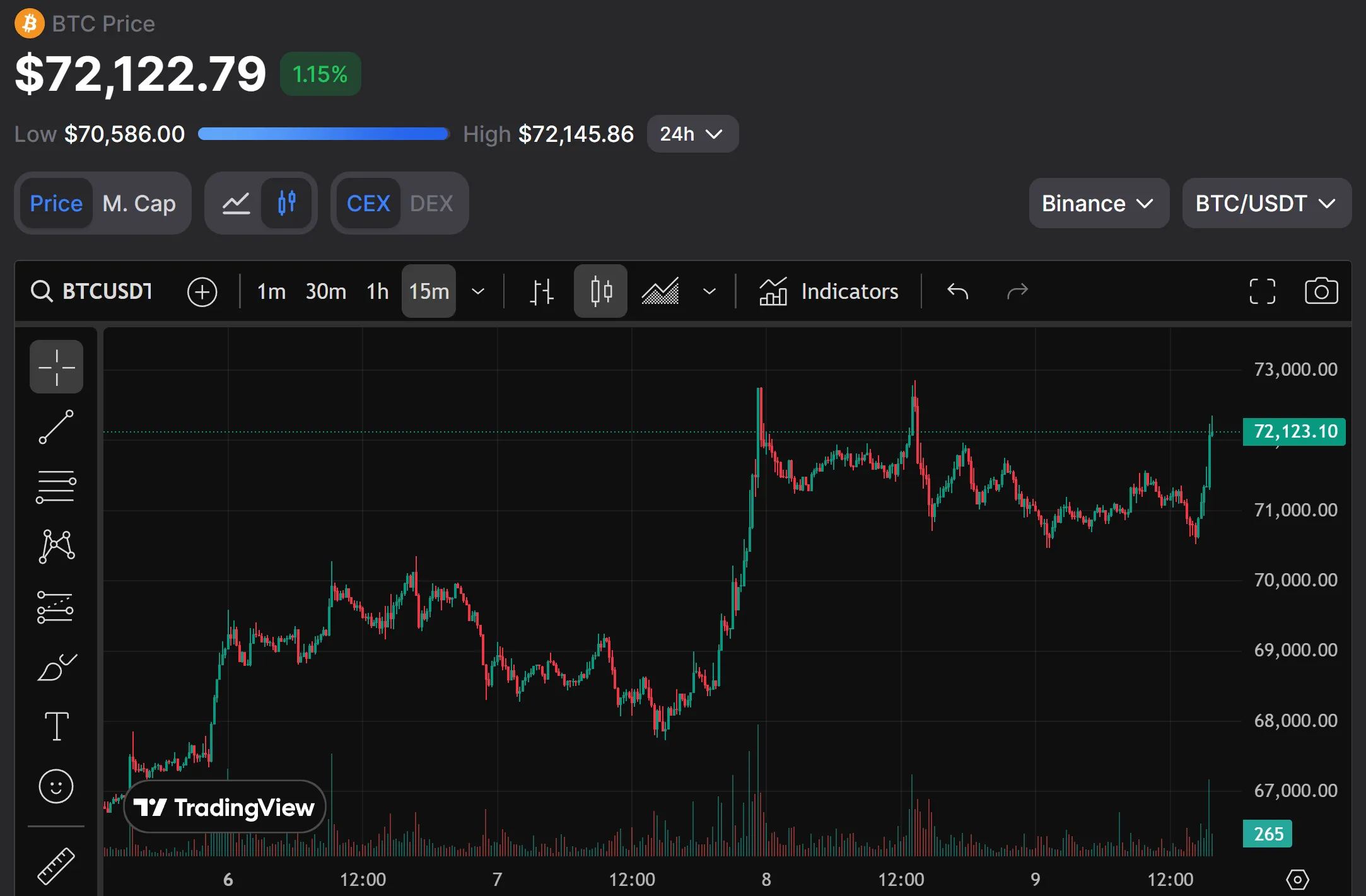Enter fullscreen mode on the chart
This screenshot has height=896, width=1366.
1263,291
